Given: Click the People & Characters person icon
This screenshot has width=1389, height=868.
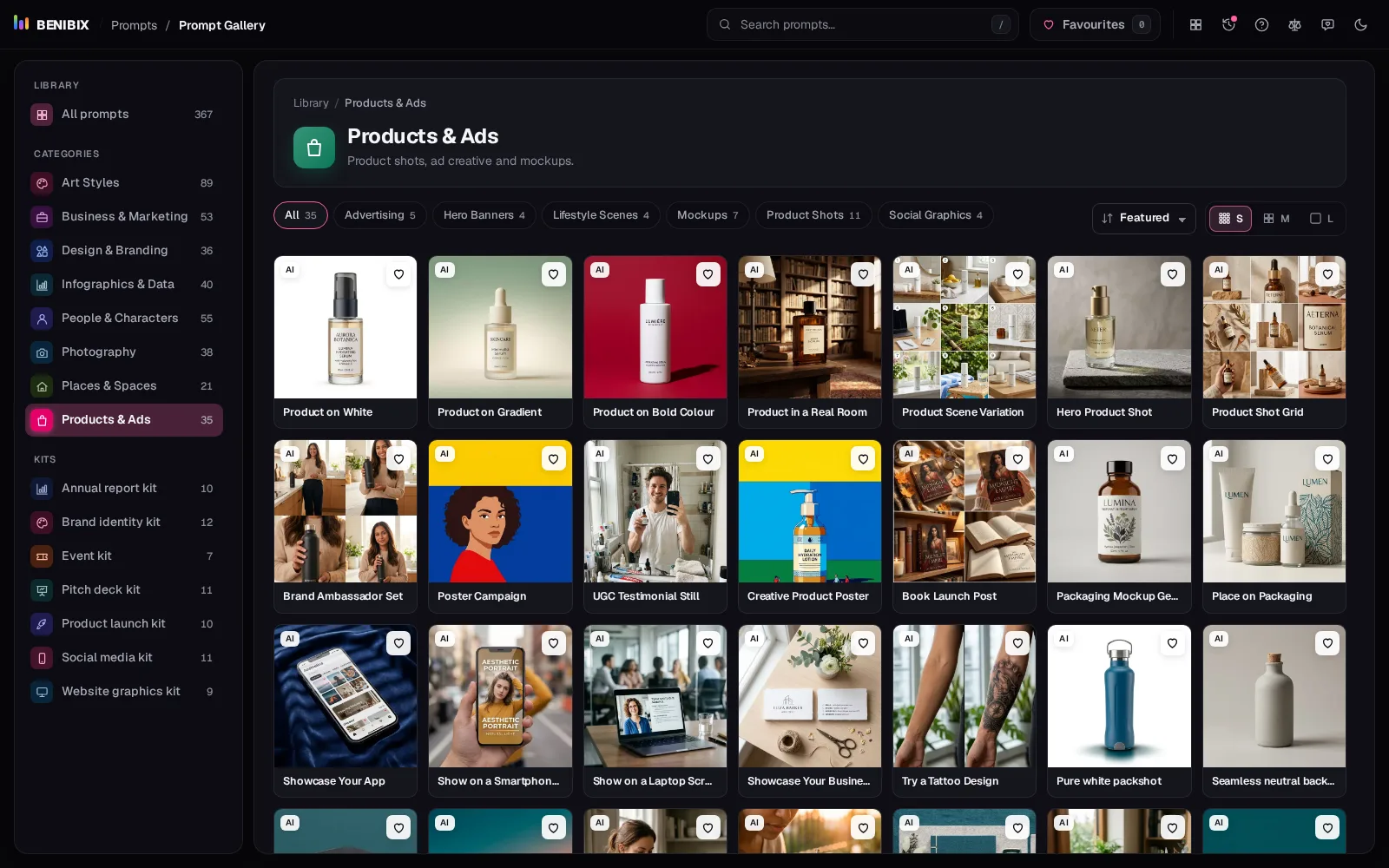Looking at the screenshot, I should pos(42,319).
